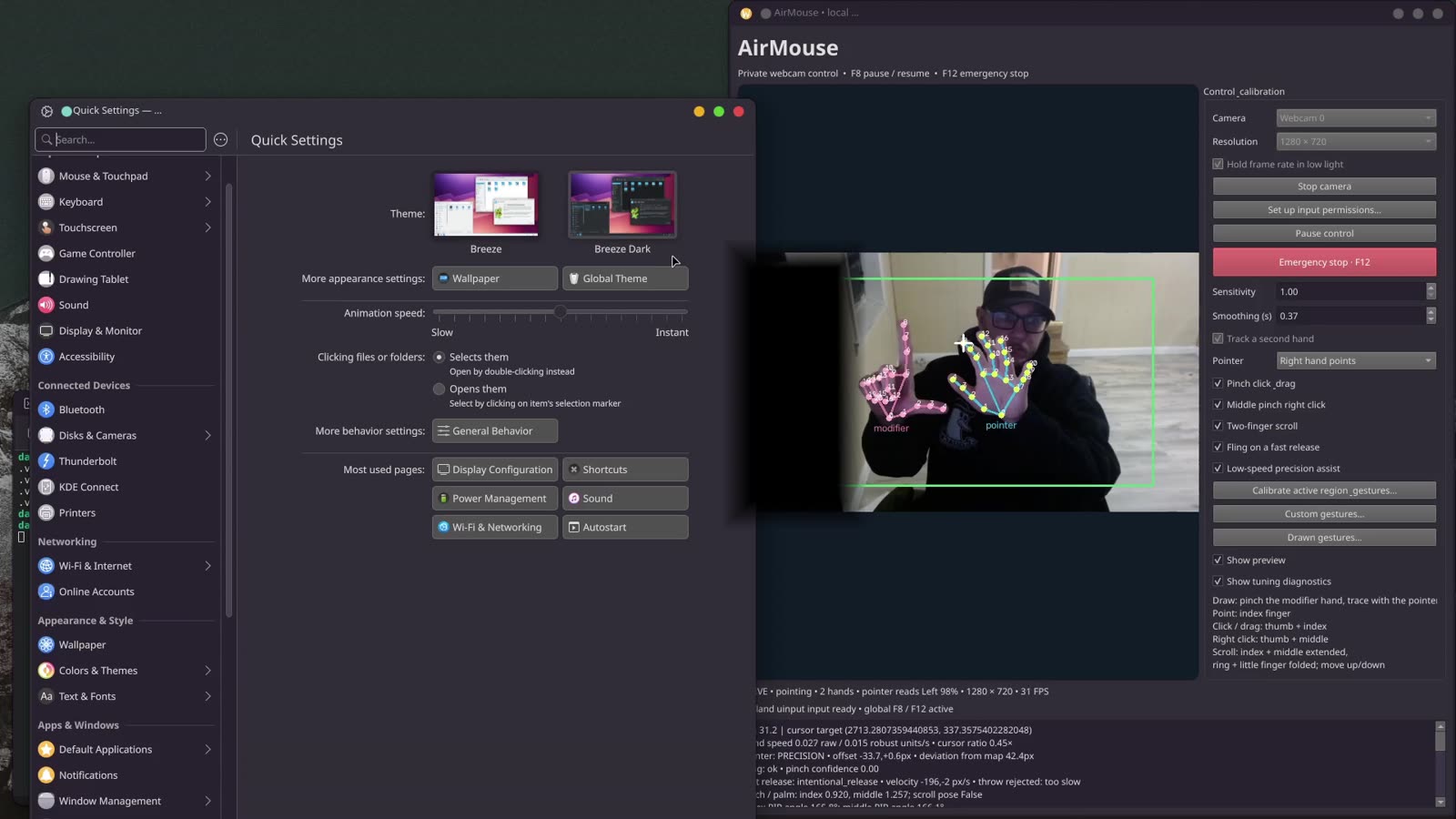The height and width of the screenshot is (819, 1456).
Task: Click the Display & Monitor icon
Action: coord(46,330)
